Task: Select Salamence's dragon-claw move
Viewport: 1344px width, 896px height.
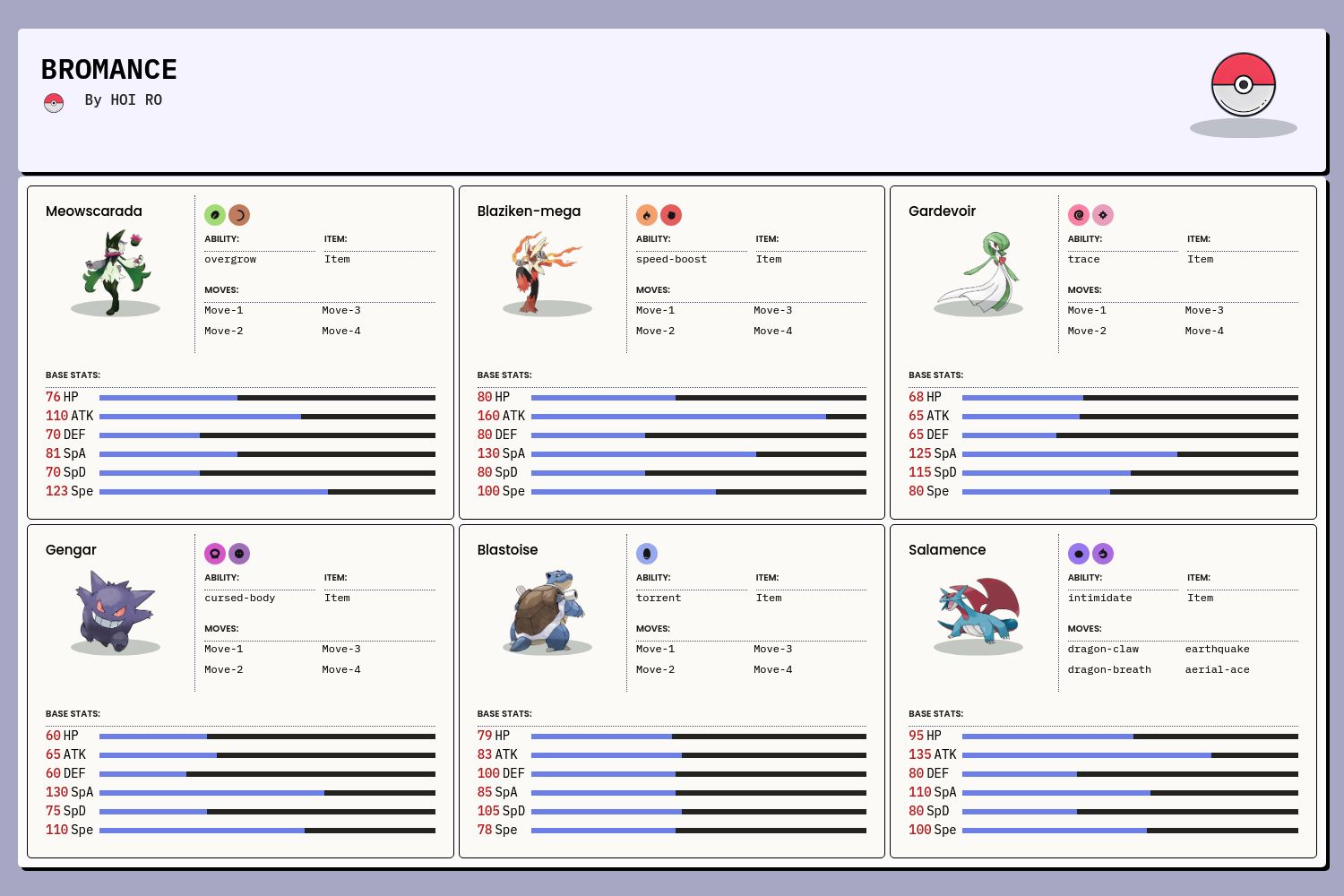Action: (x=1103, y=650)
